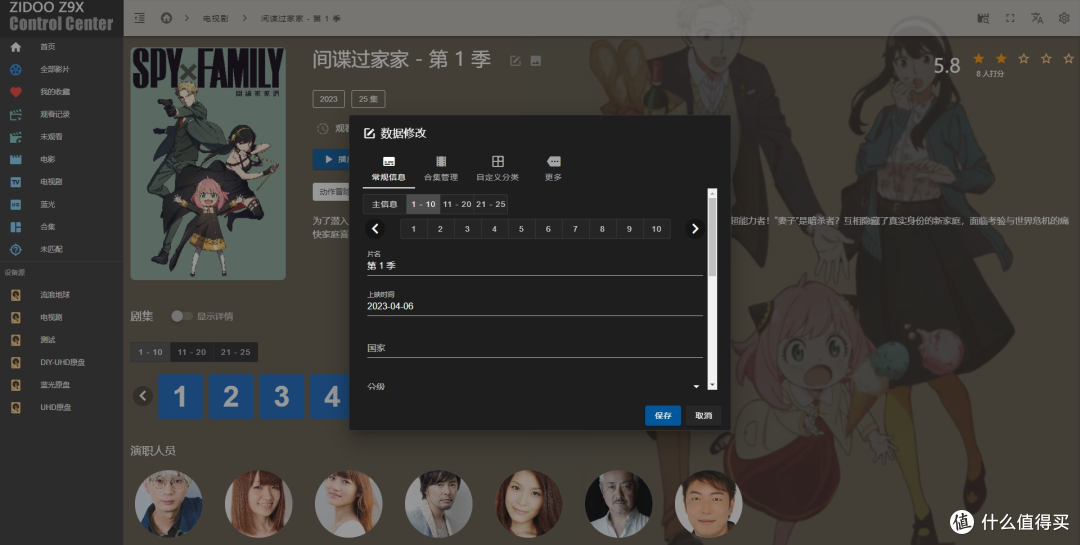Click the image icon beside the show title
1080x545 pixels.
[536, 61]
